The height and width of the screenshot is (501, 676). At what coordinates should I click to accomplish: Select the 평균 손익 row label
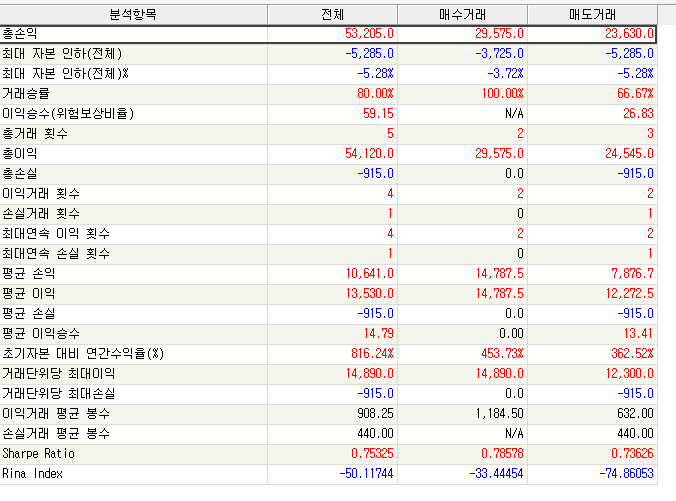29,273
